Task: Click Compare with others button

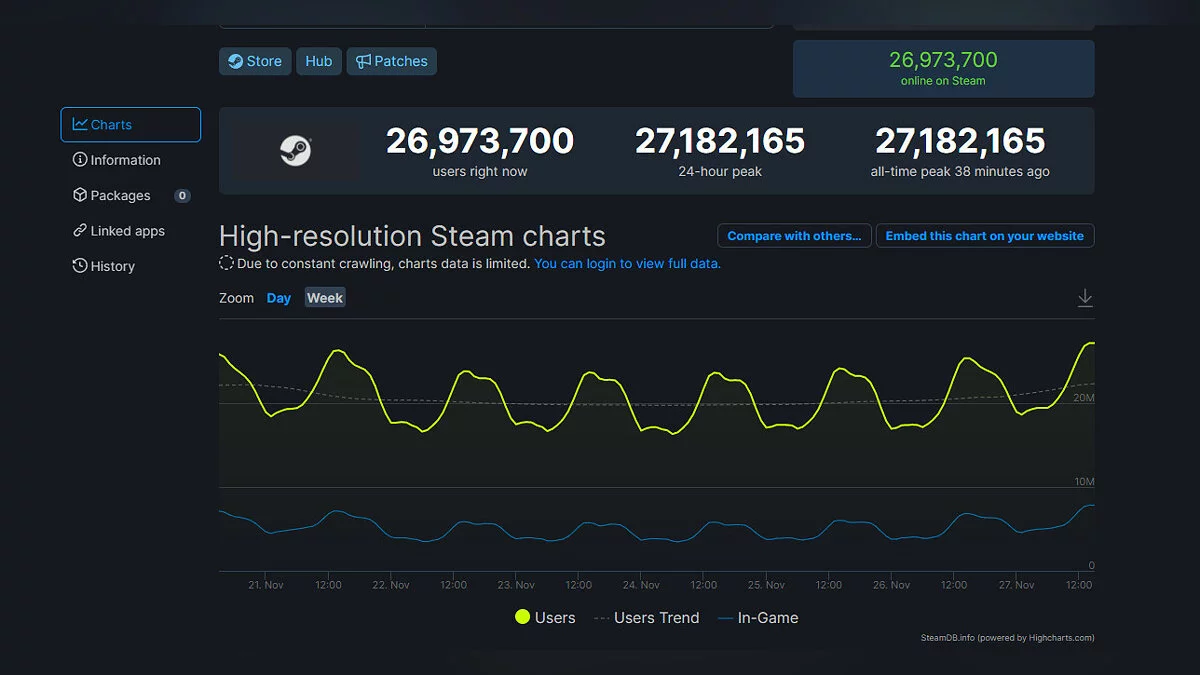Action: pyautogui.click(x=794, y=236)
